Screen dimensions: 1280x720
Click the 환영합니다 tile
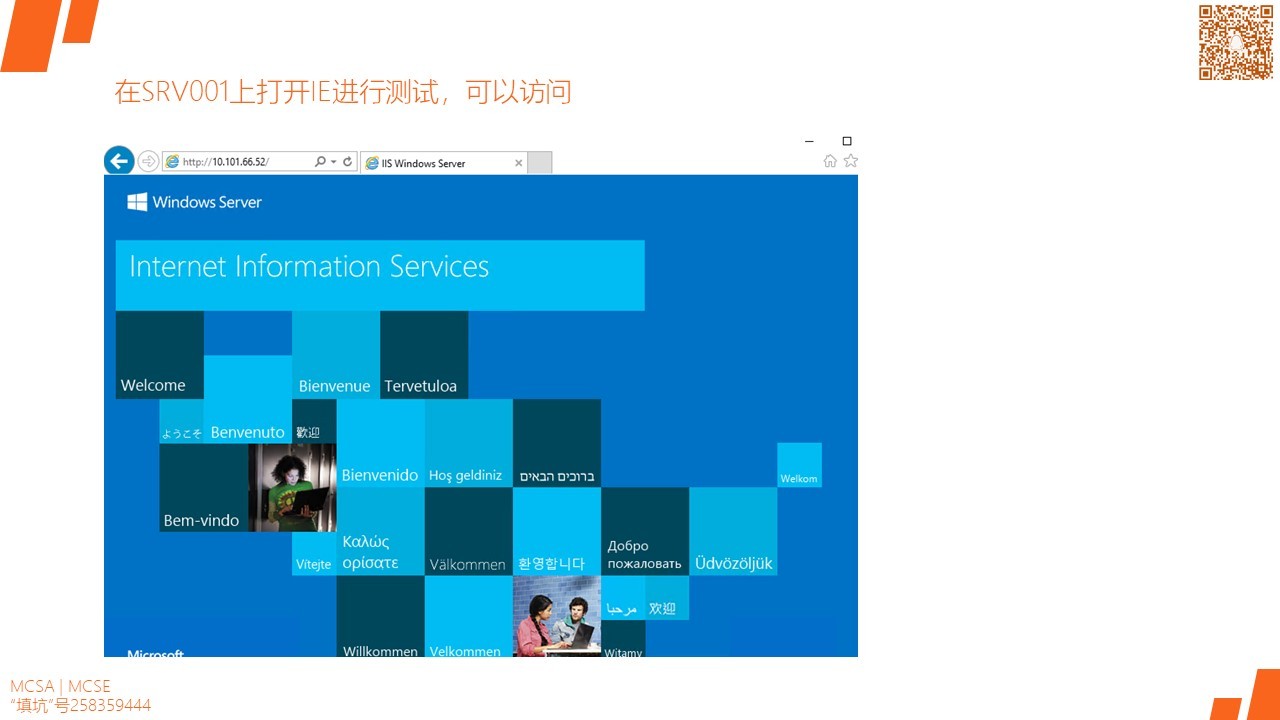pos(557,532)
